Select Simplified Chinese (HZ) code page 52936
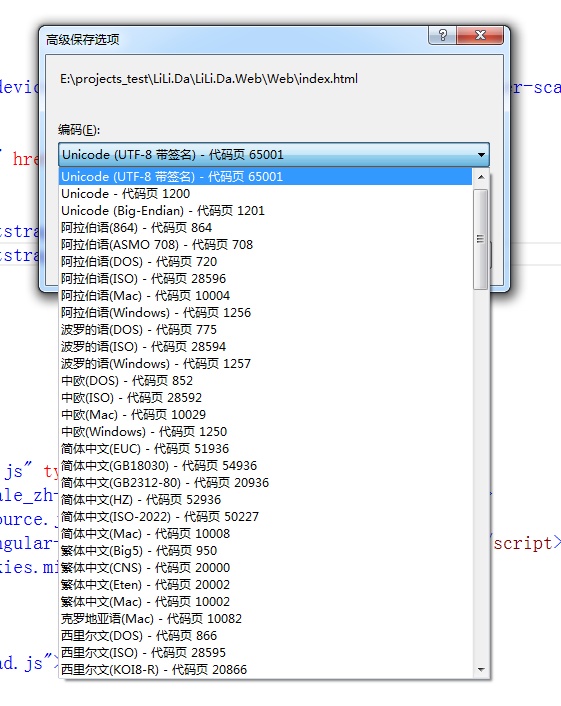Image resolution: width=561 pixels, height=706 pixels. [266, 500]
